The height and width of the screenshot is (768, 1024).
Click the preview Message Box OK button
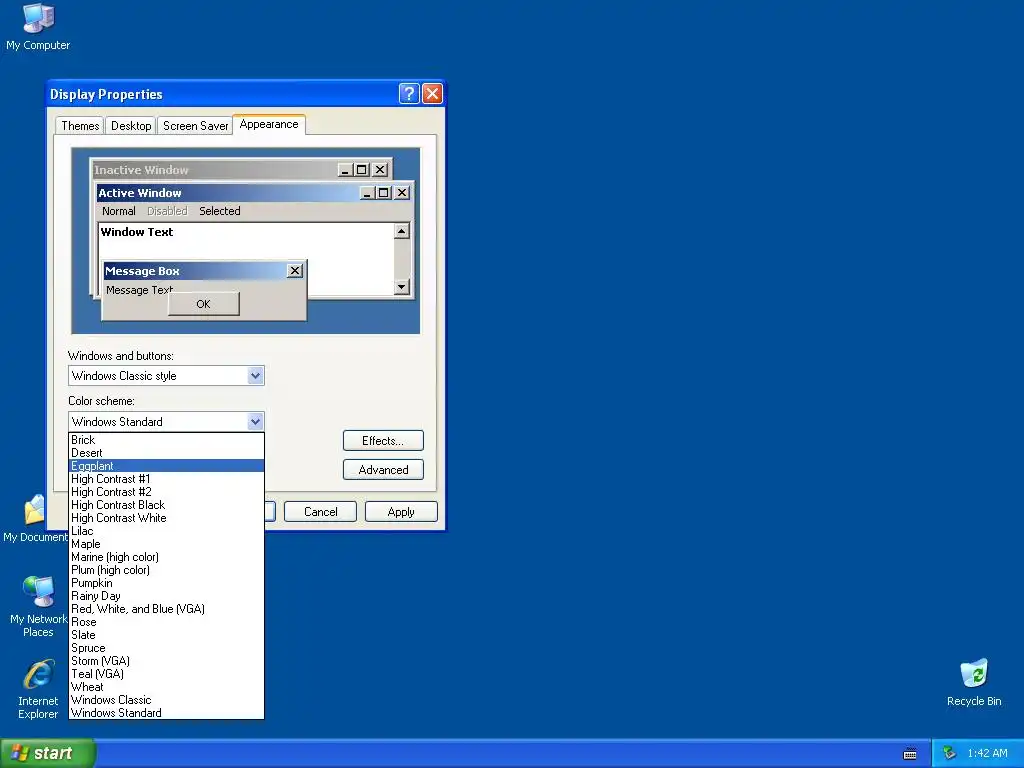203,304
